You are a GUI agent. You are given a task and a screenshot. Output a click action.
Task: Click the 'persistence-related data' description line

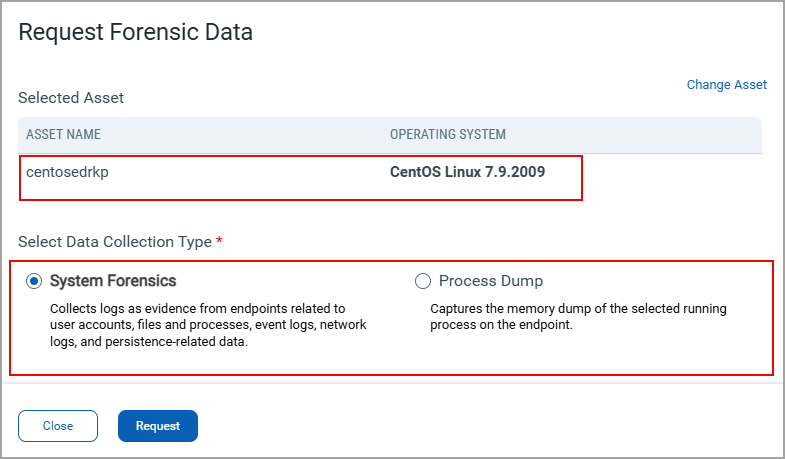[148, 341]
